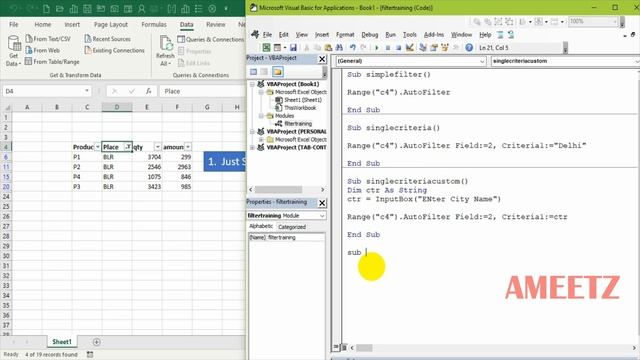Viewport: 640px width, 360px height.
Task: Click View Code icon in Project panel
Action: pyautogui.click(x=253, y=72)
